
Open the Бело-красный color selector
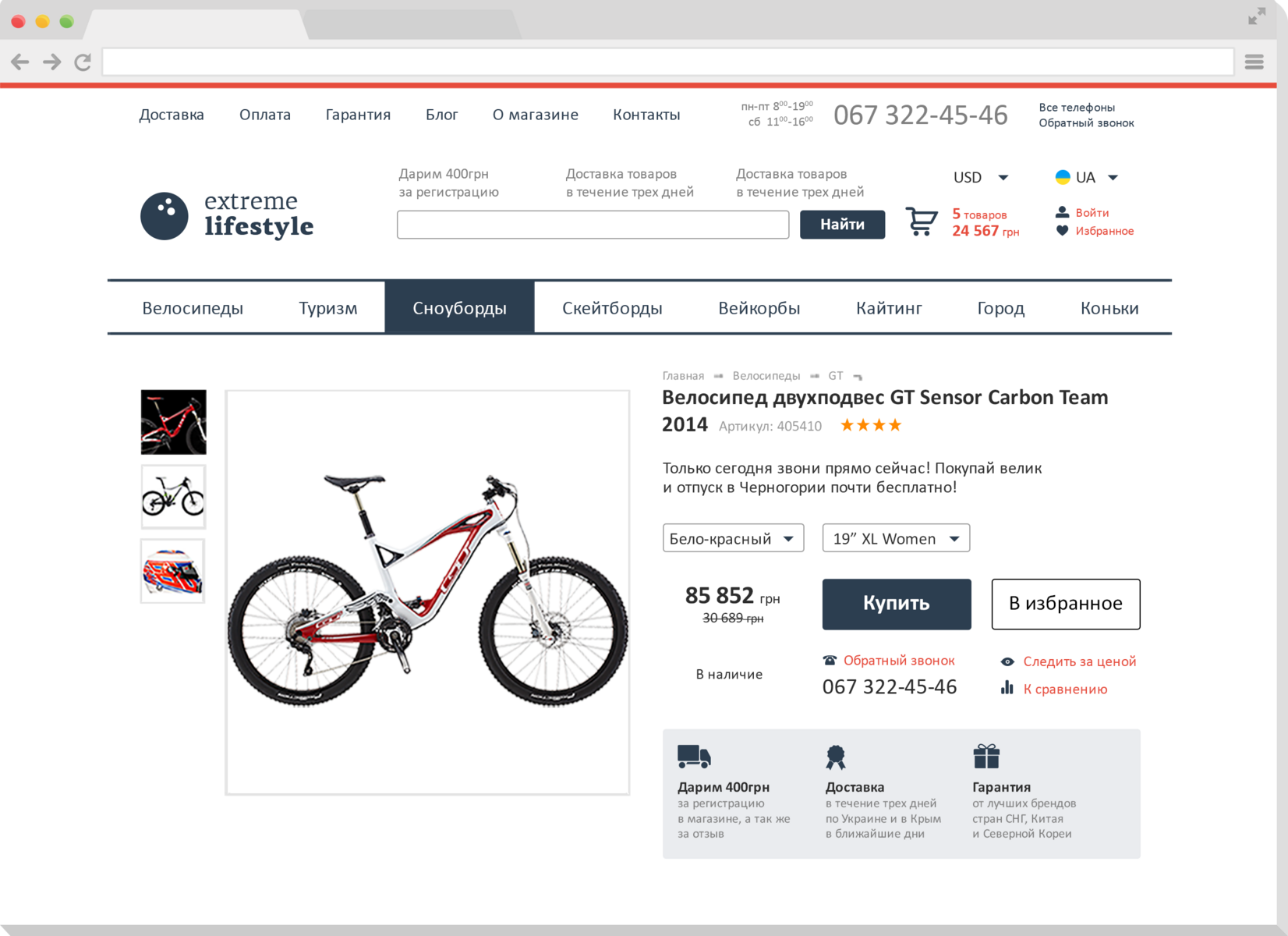[733, 538]
